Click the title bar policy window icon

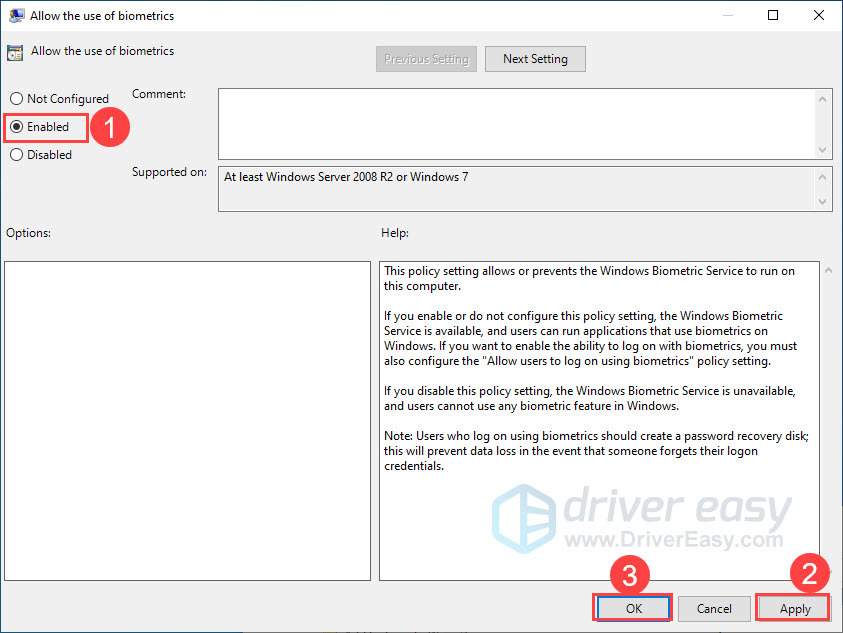pos(15,16)
